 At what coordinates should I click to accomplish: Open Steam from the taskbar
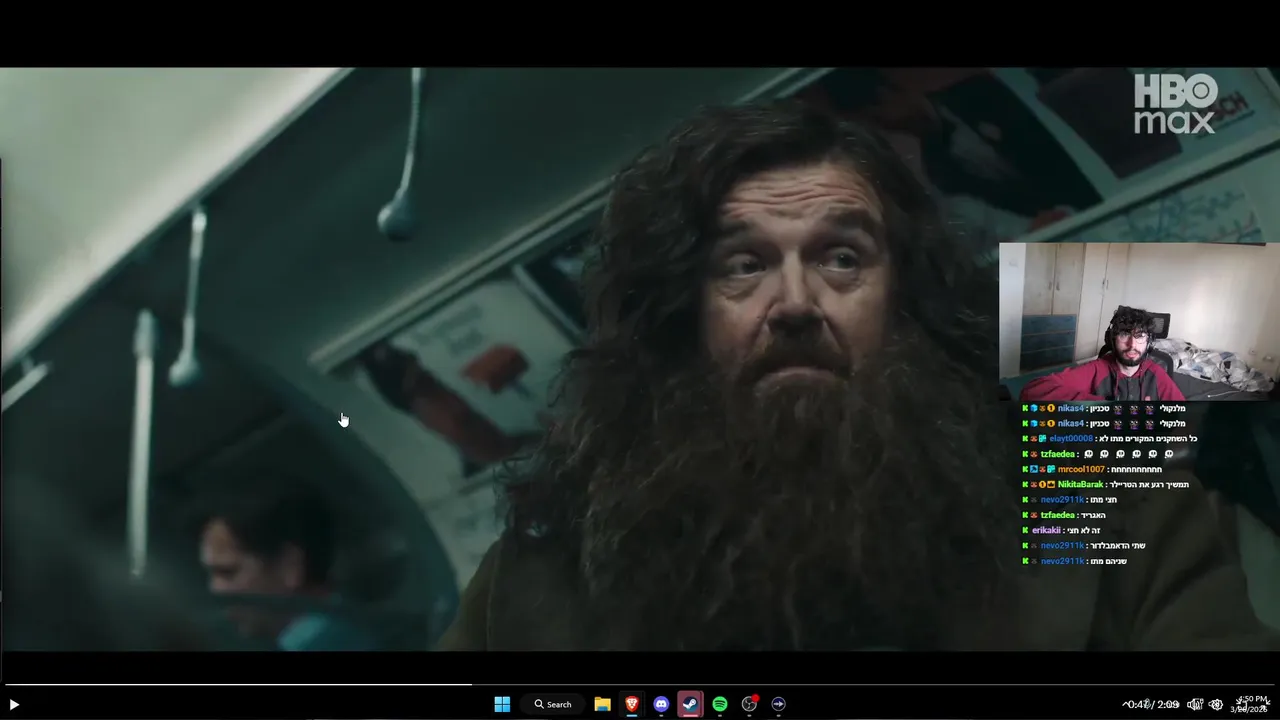click(690, 704)
